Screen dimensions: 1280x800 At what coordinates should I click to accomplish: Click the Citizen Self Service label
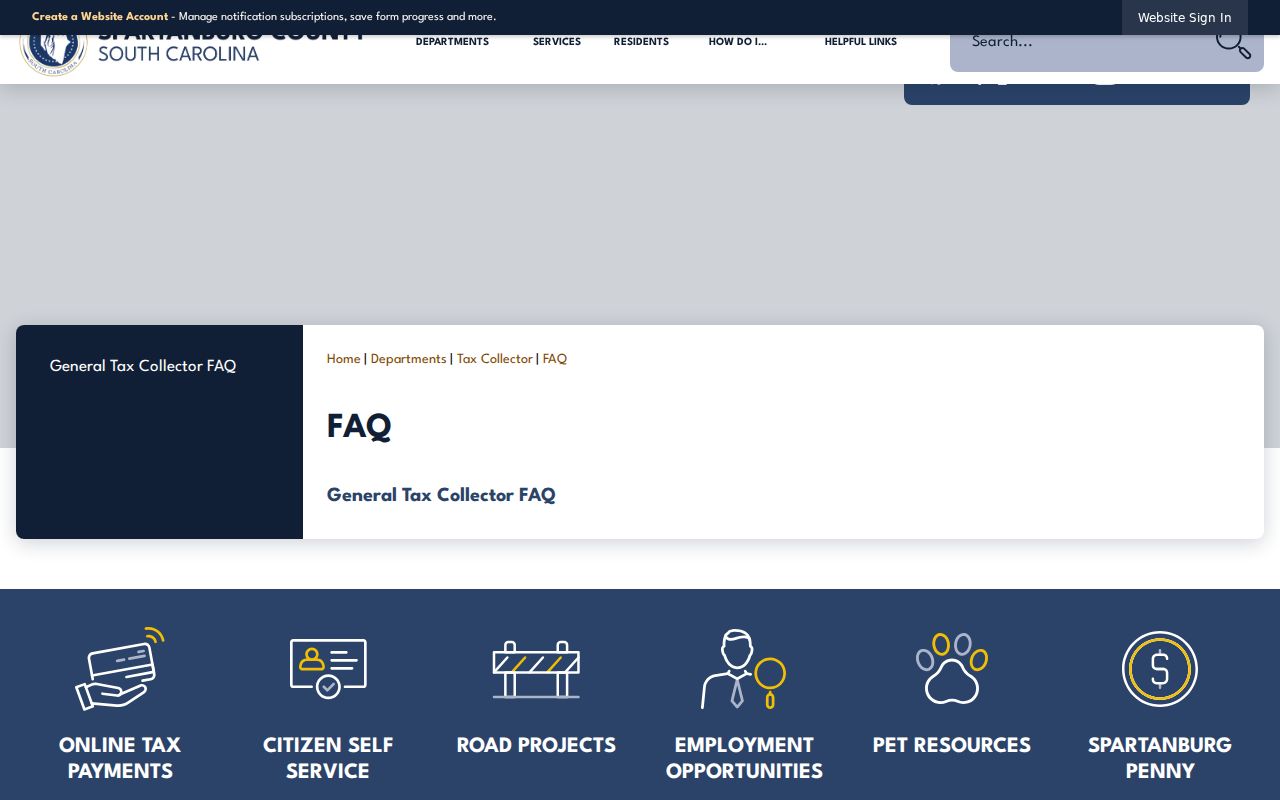click(328, 758)
